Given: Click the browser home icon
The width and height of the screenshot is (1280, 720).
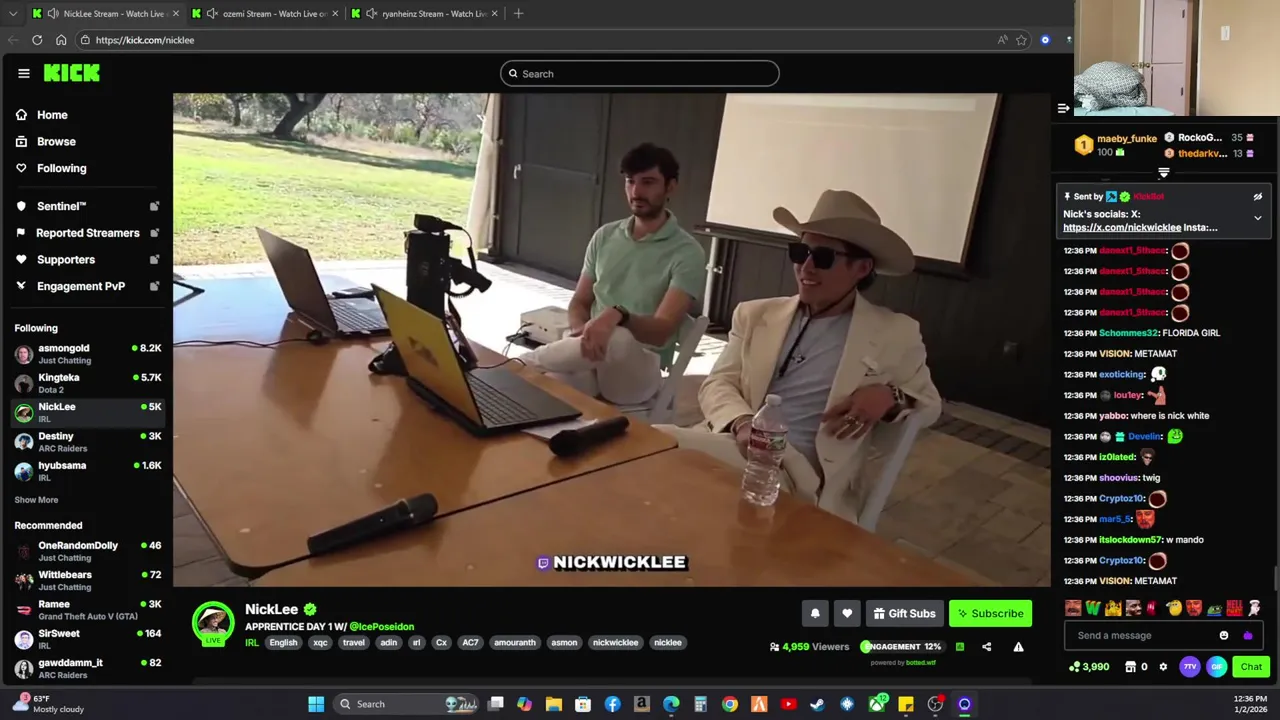Looking at the screenshot, I should (61, 40).
